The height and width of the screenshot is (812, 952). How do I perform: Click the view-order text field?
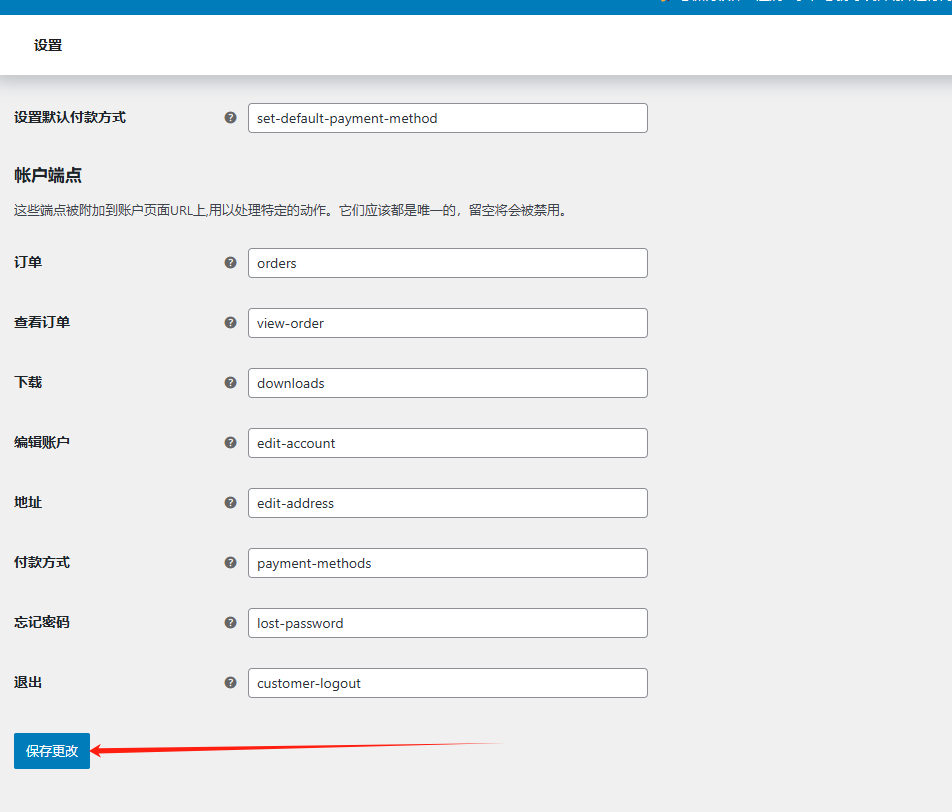(447, 323)
